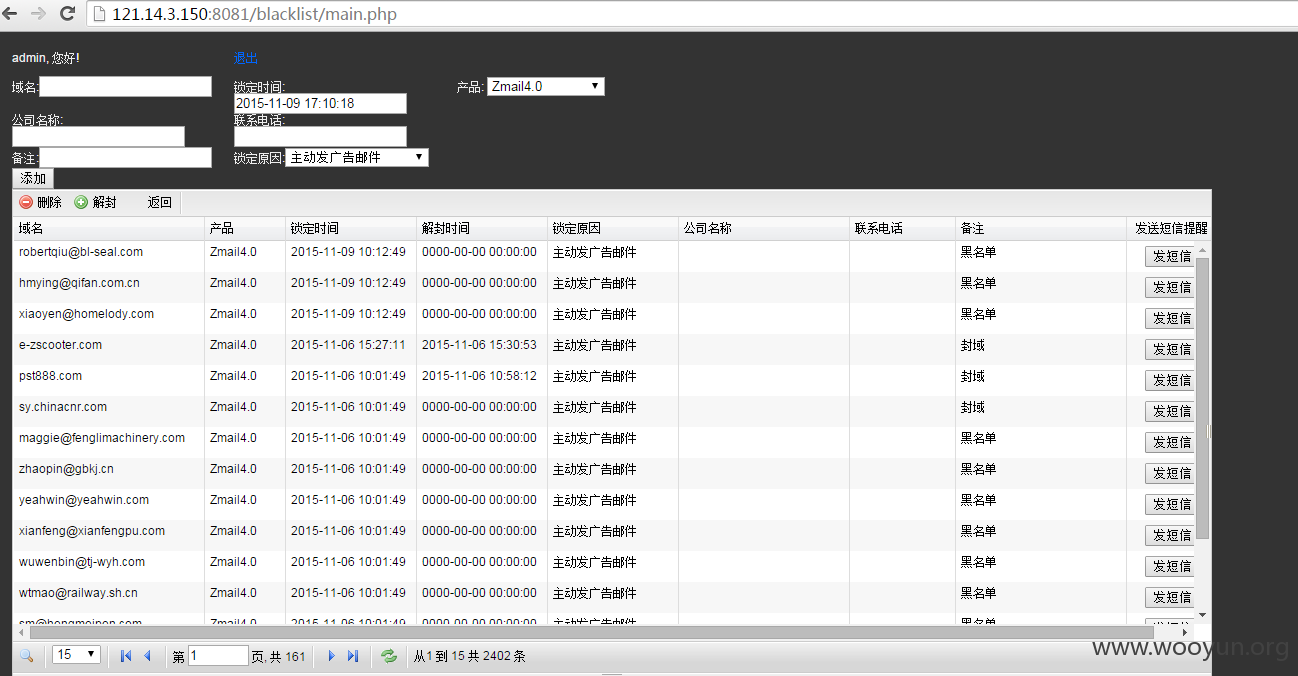1298x676 pixels.
Task: Click the 2015-11-06 15:30:53 unlock time
Action: tap(479, 345)
